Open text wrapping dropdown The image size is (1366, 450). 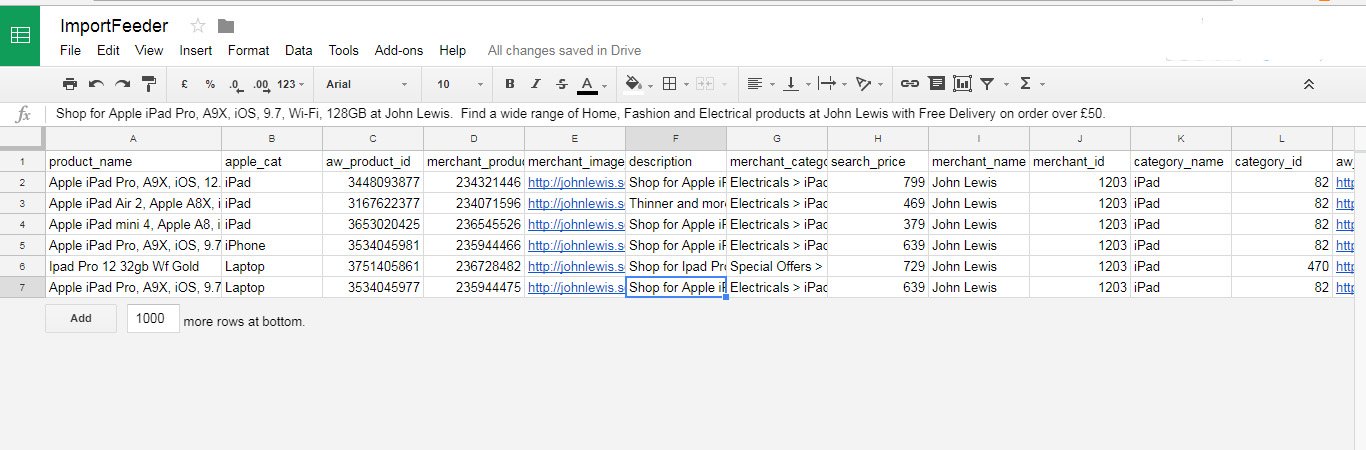[x=831, y=84]
